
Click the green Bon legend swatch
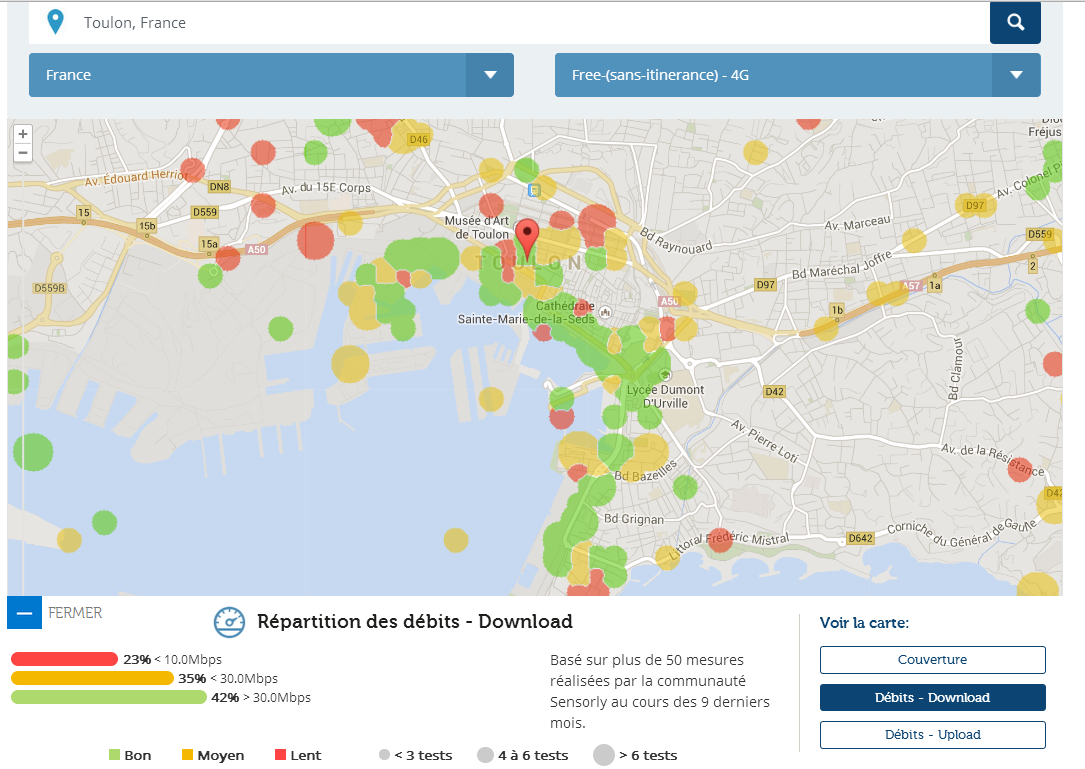tap(114, 755)
